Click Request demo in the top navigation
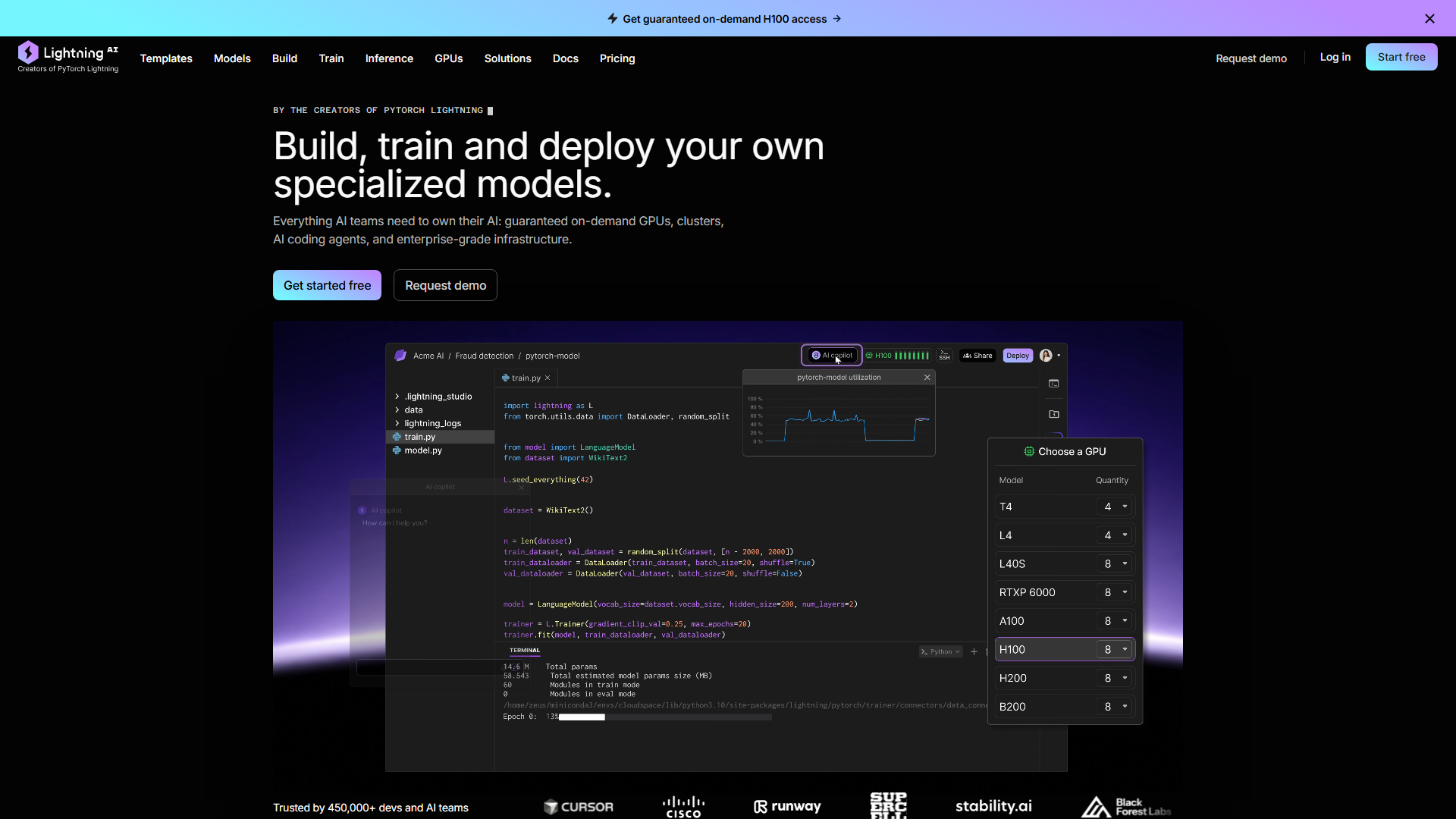The width and height of the screenshot is (1456, 819). (1251, 58)
